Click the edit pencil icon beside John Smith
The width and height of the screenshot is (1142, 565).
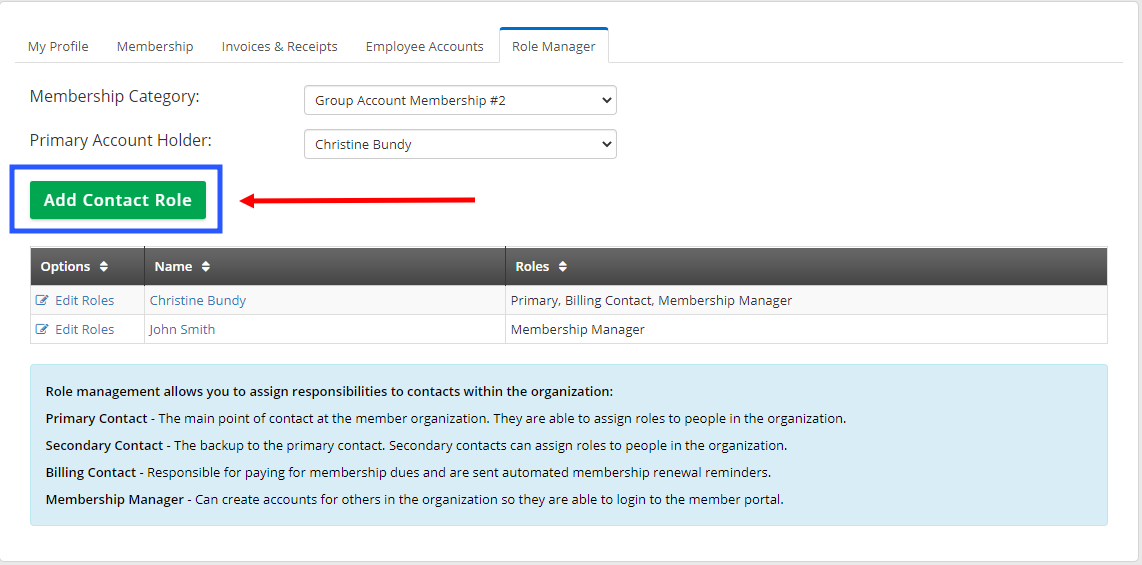[x=42, y=329]
